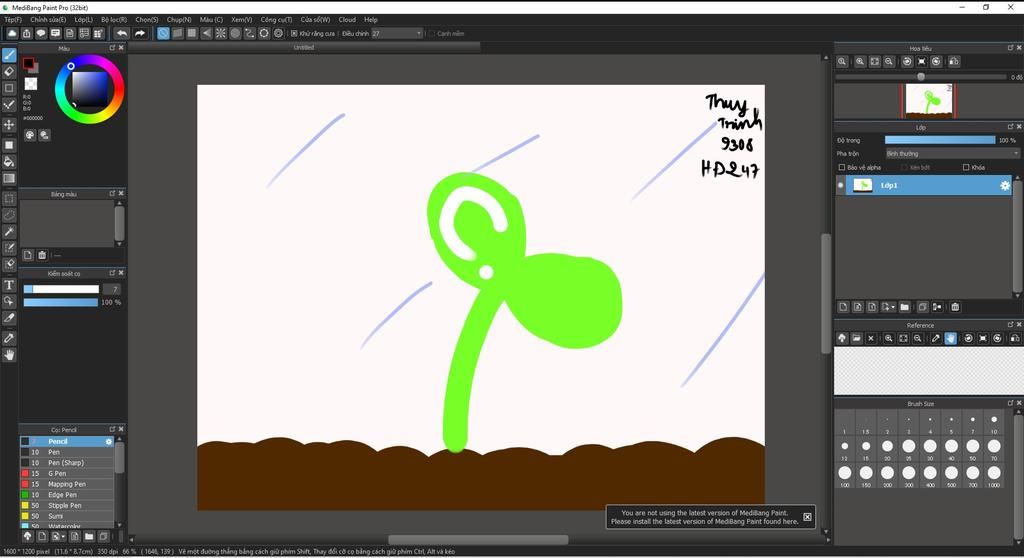Open Bộ lọc(R) menu

click(x=114, y=20)
